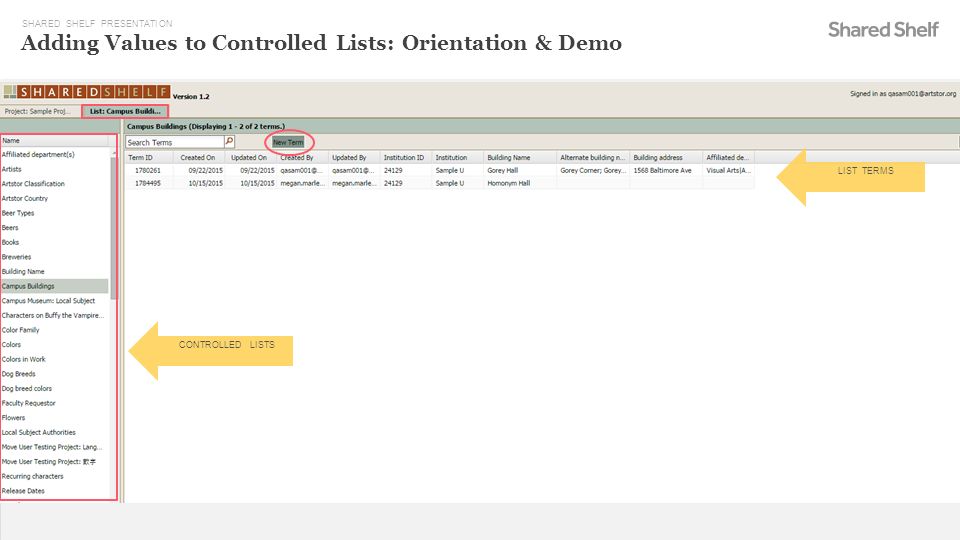Select the Artstor Country list
The height and width of the screenshot is (540, 960).
coord(54,198)
